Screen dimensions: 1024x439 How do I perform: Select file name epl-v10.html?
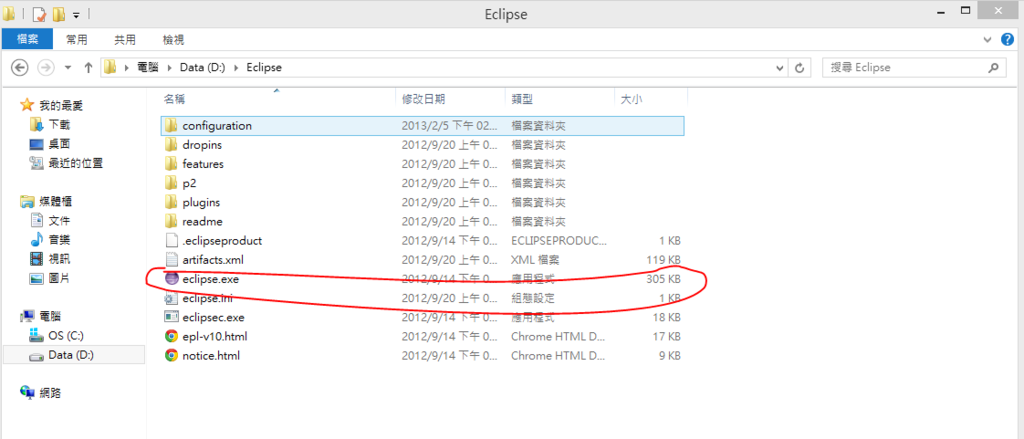(x=215, y=336)
